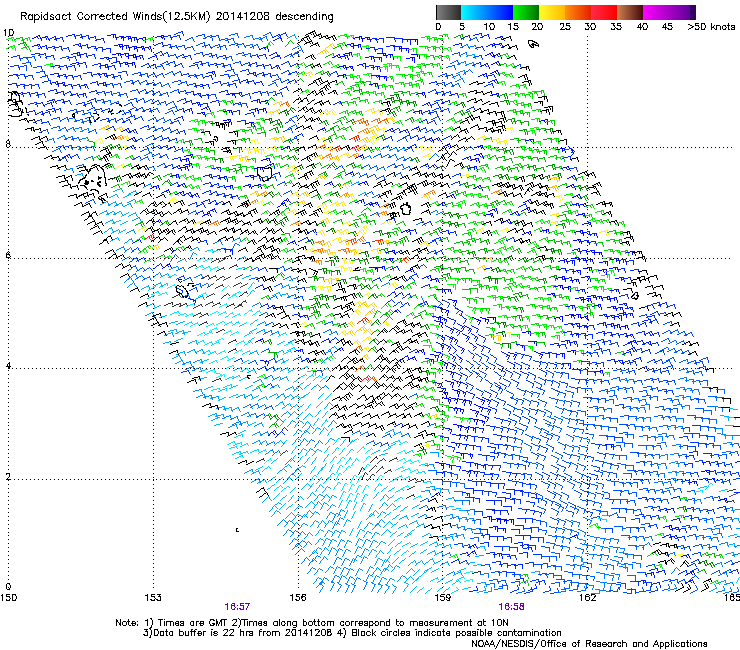Click the legend tick label '25'
The width and height of the screenshot is (740, 650).
(x=565, y=27)
